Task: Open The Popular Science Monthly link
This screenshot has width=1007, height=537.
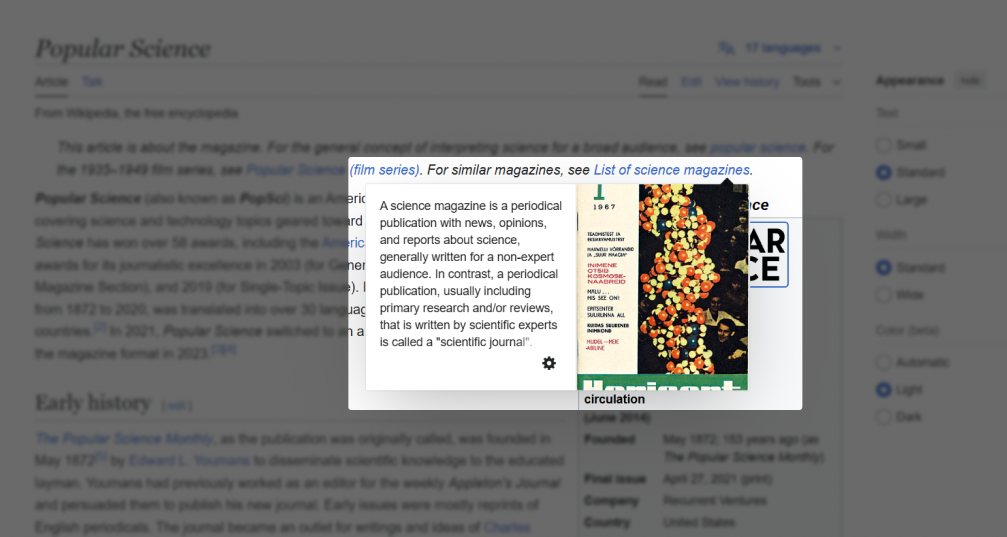Action: [124, 439]
